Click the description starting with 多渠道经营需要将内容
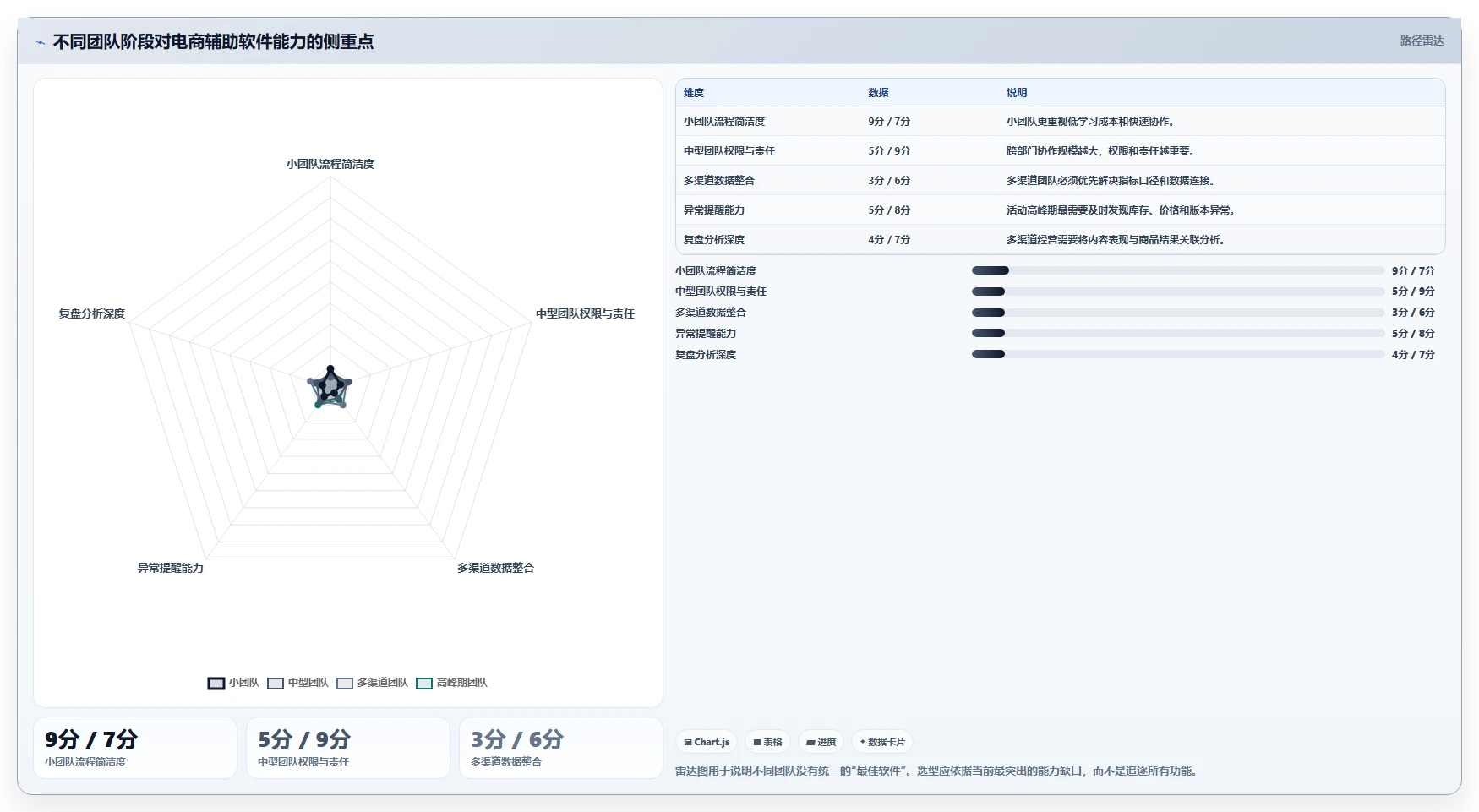Image resolution: width=1479 pixels, height=812 pixels. [x=1116, y=240]
